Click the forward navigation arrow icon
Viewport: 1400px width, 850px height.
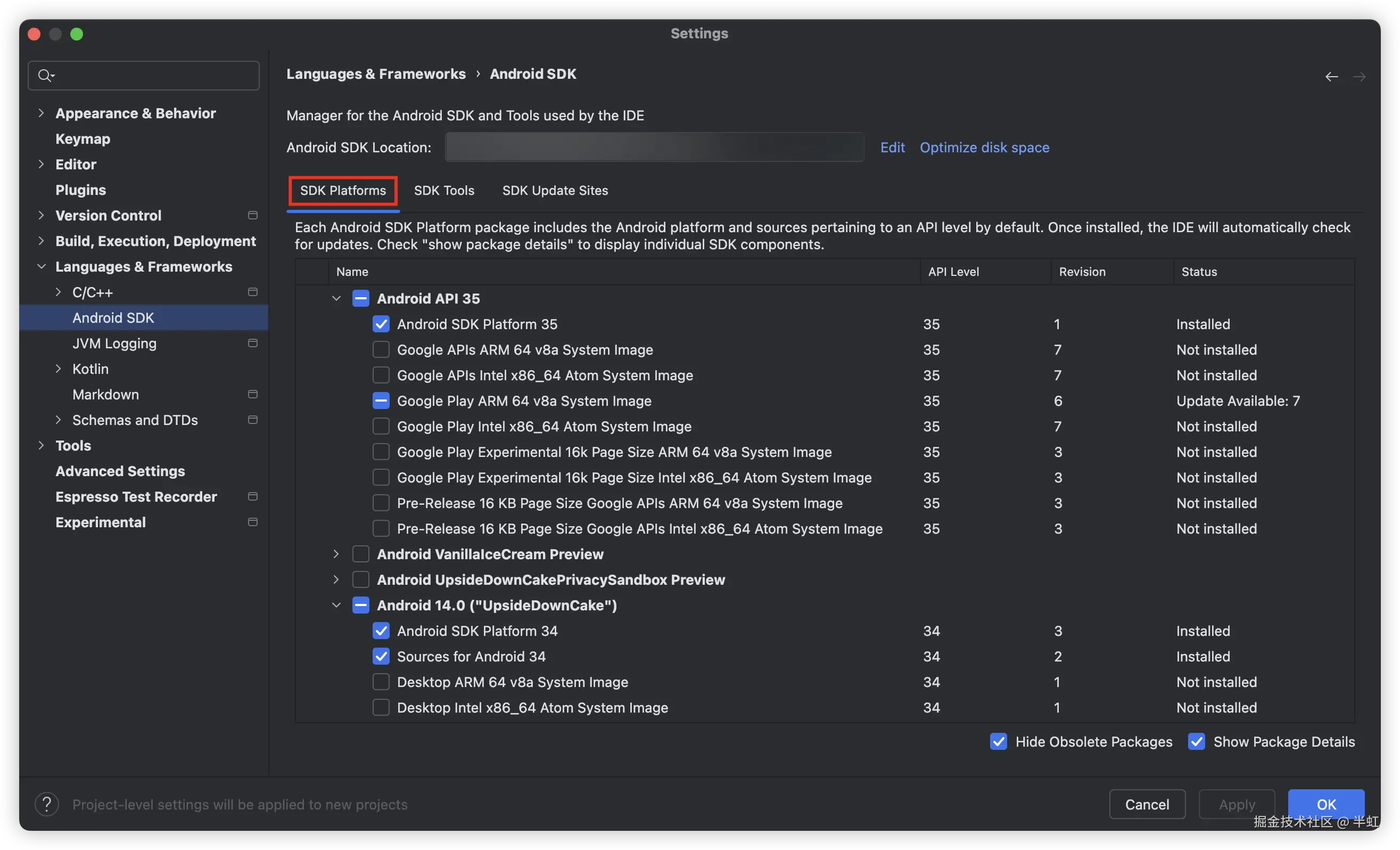click(x=1358, y=77)
